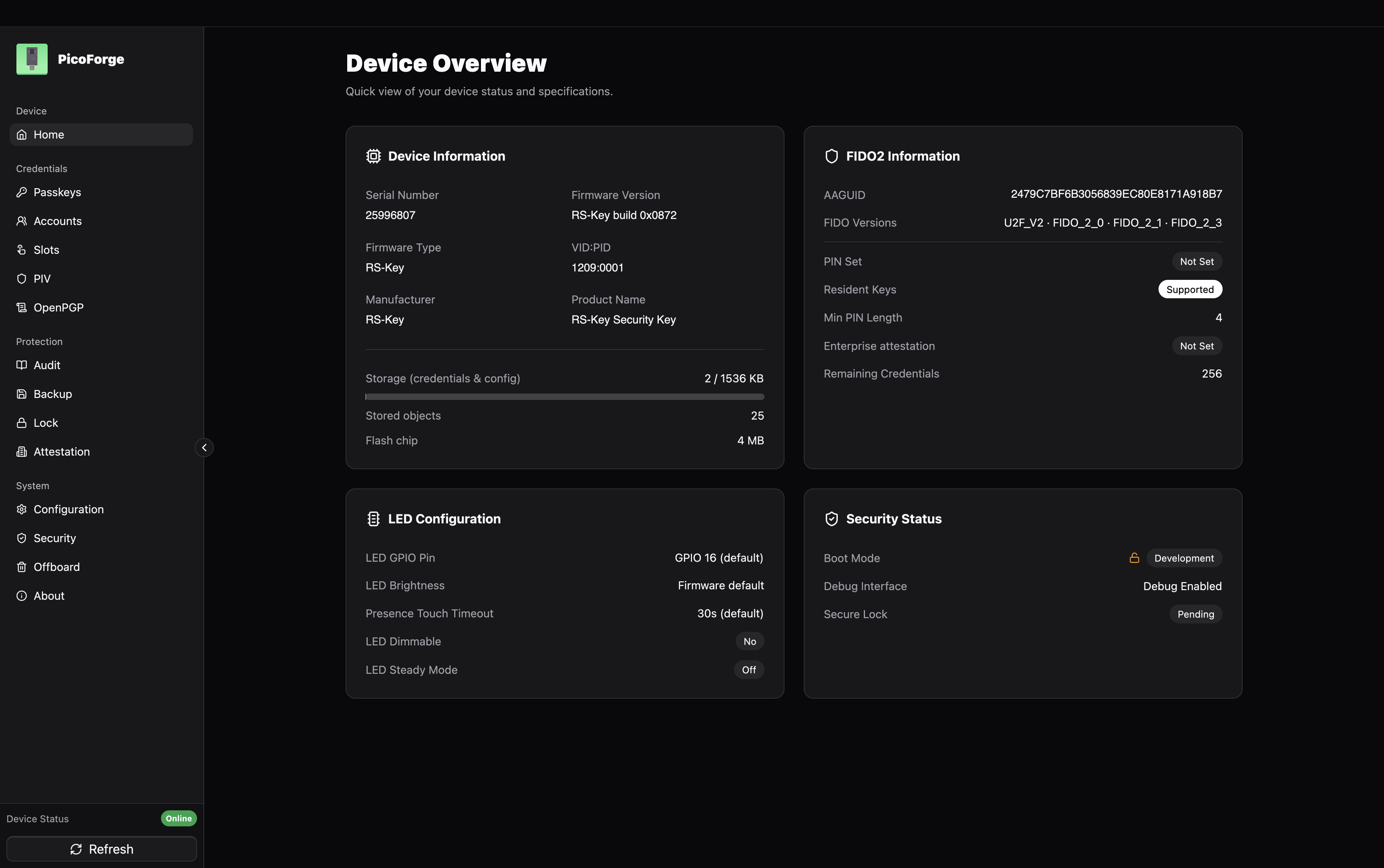1384x868 pixels.
Task: Click the PIN Set 'Not Set' badge
Action: [x=1197, y=261]
